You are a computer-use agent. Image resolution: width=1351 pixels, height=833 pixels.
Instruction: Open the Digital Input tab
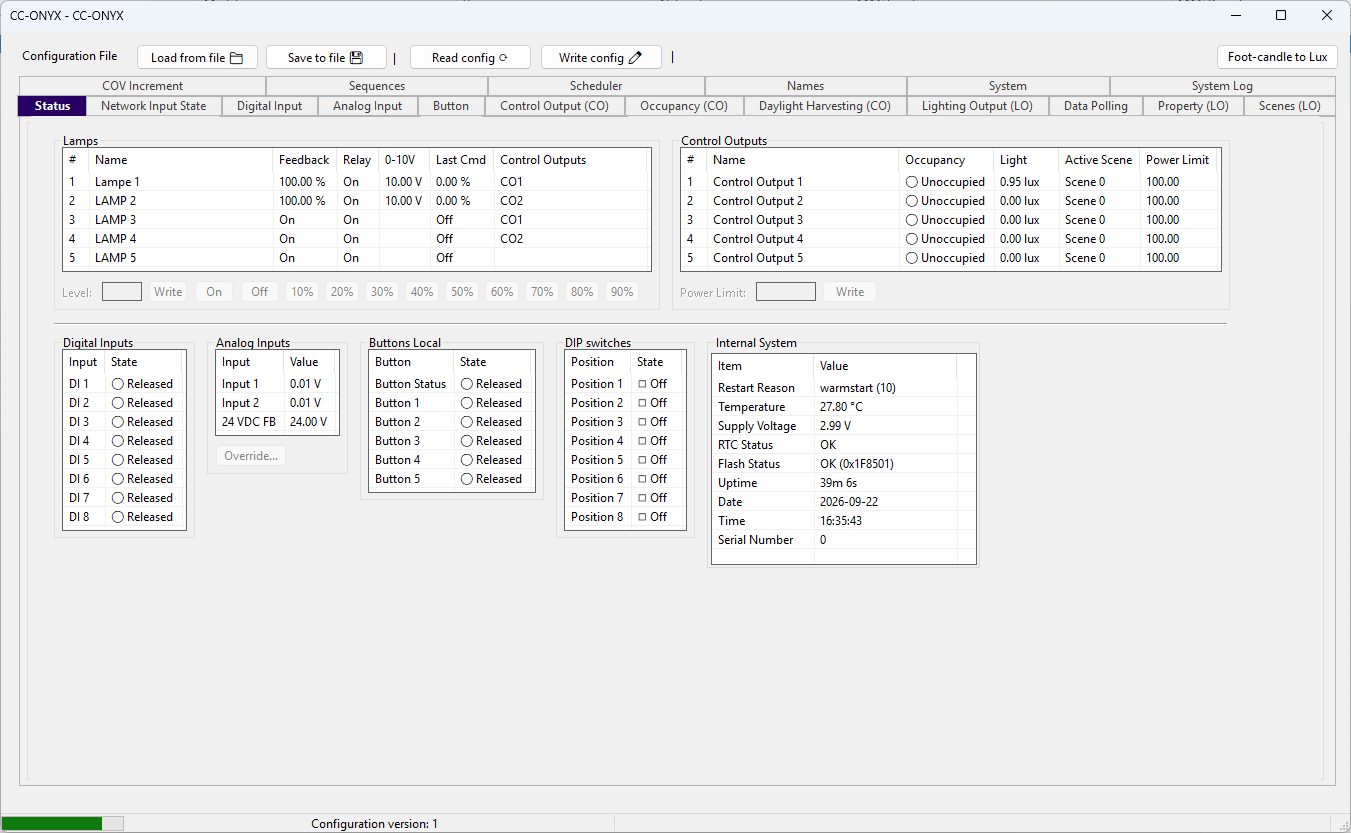269,106
